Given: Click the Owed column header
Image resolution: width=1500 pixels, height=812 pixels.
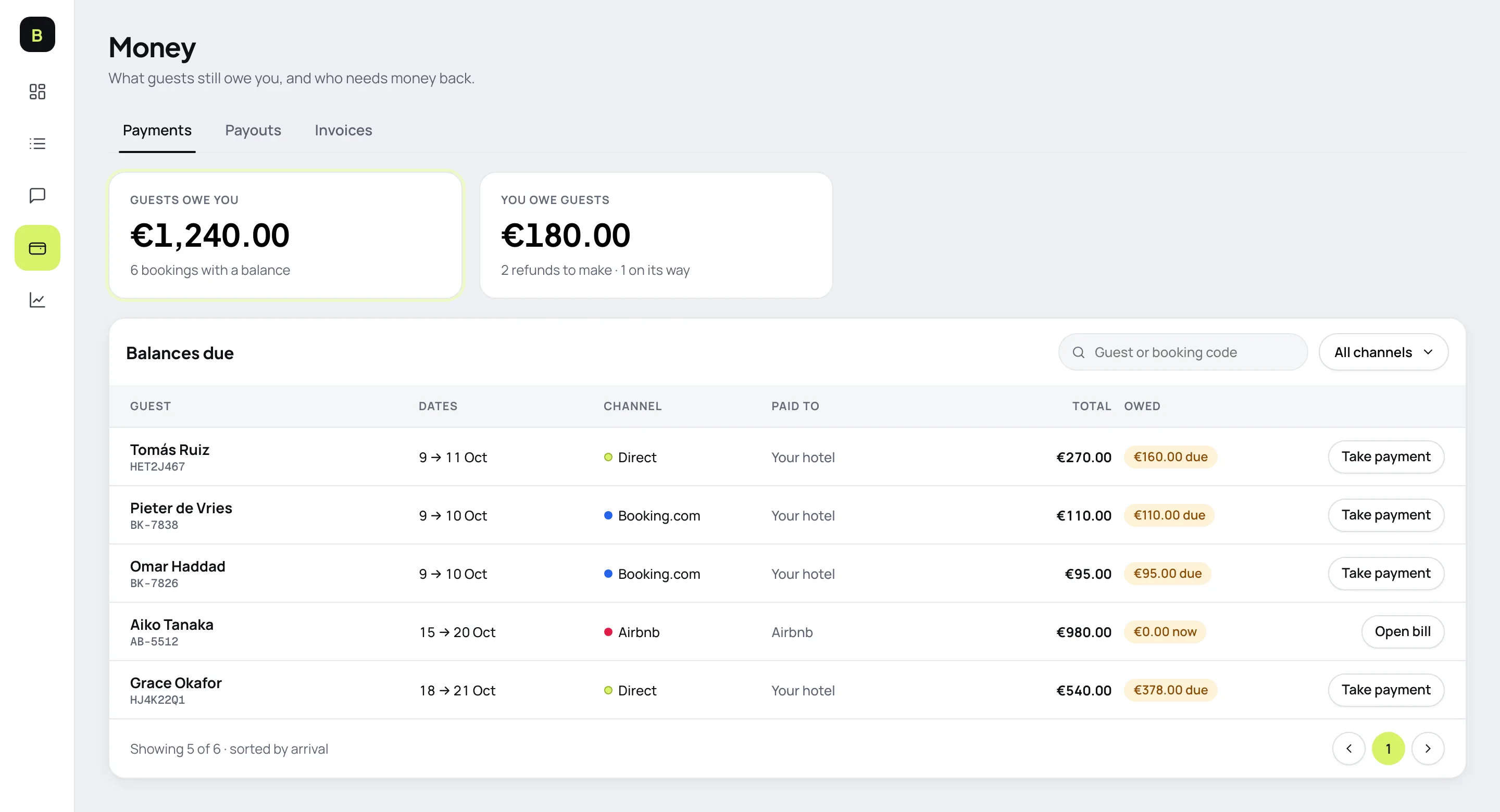Looking at the screenshot, I should coord(1142,407).
